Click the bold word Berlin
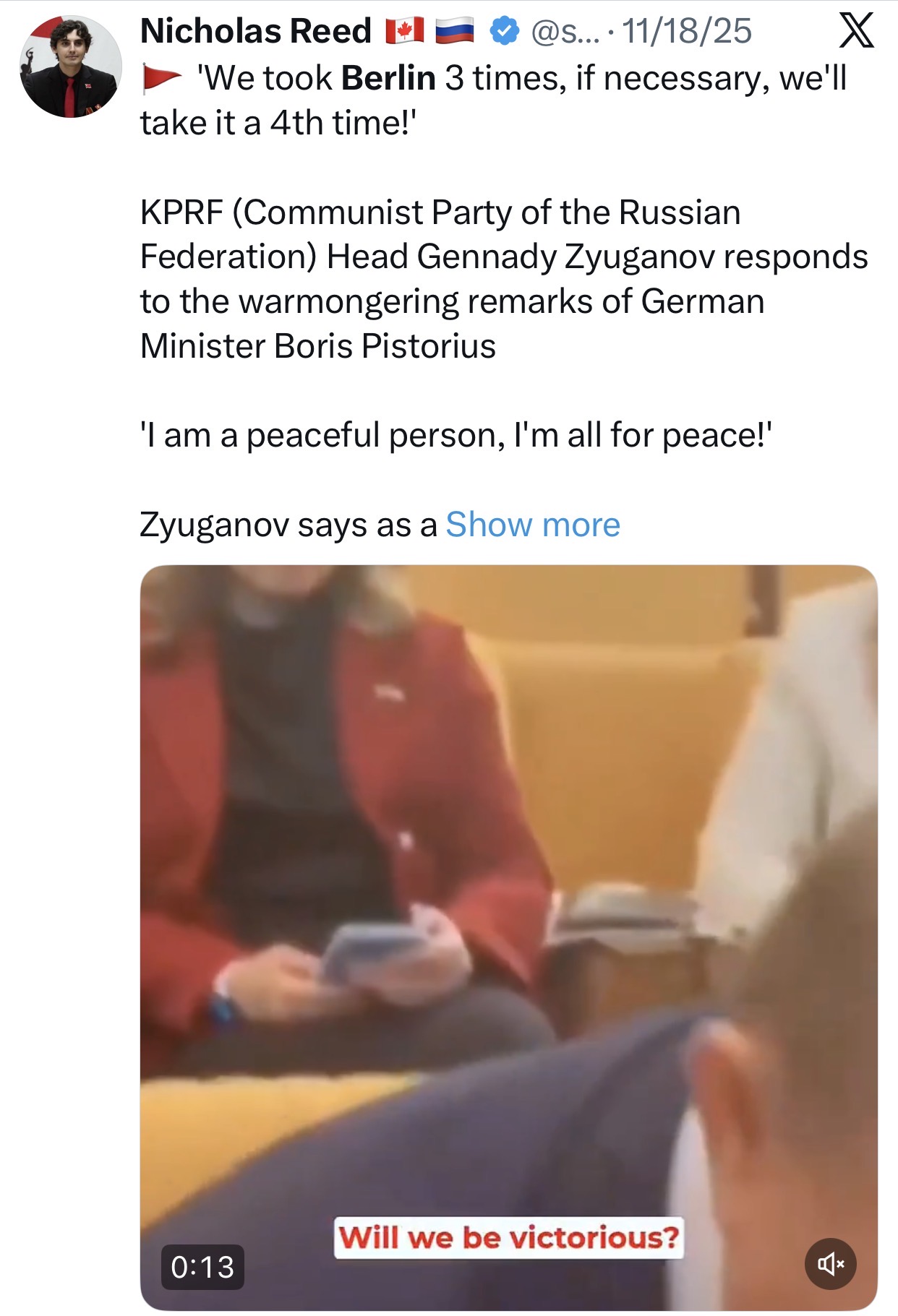The image size is (898, 1316). 388,78
